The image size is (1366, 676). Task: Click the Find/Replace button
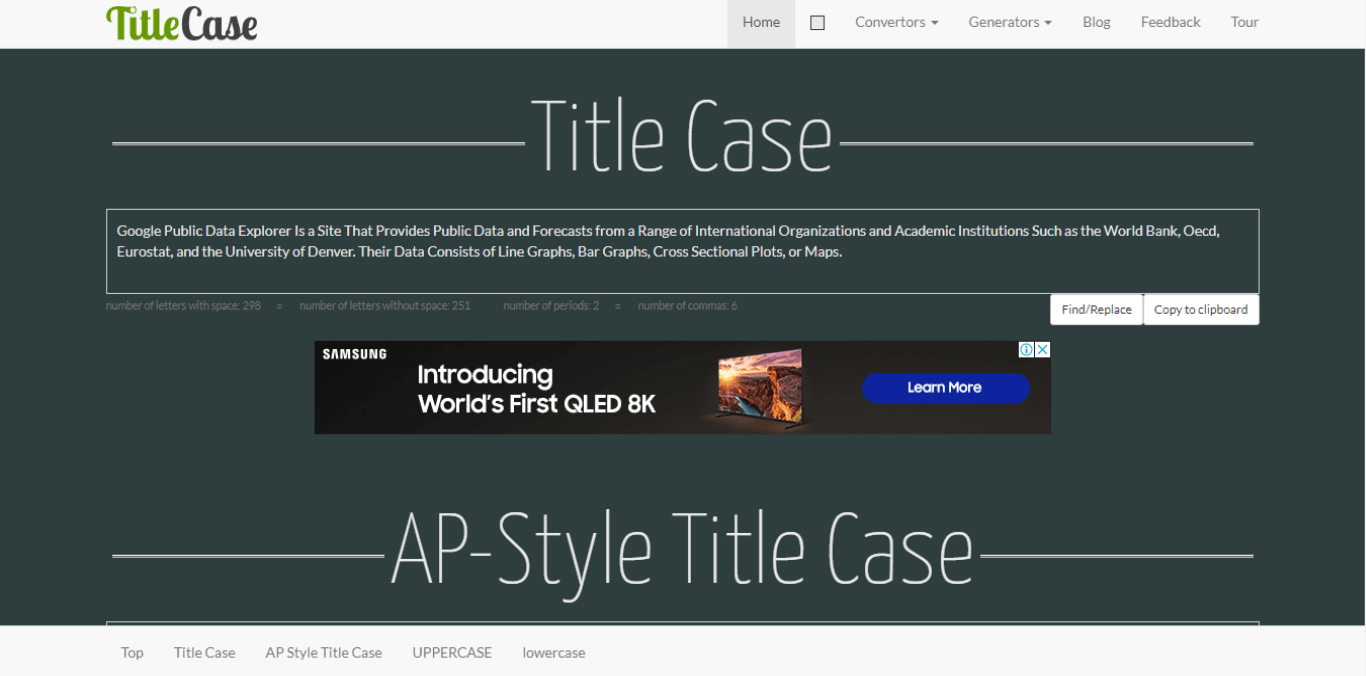1096,309
